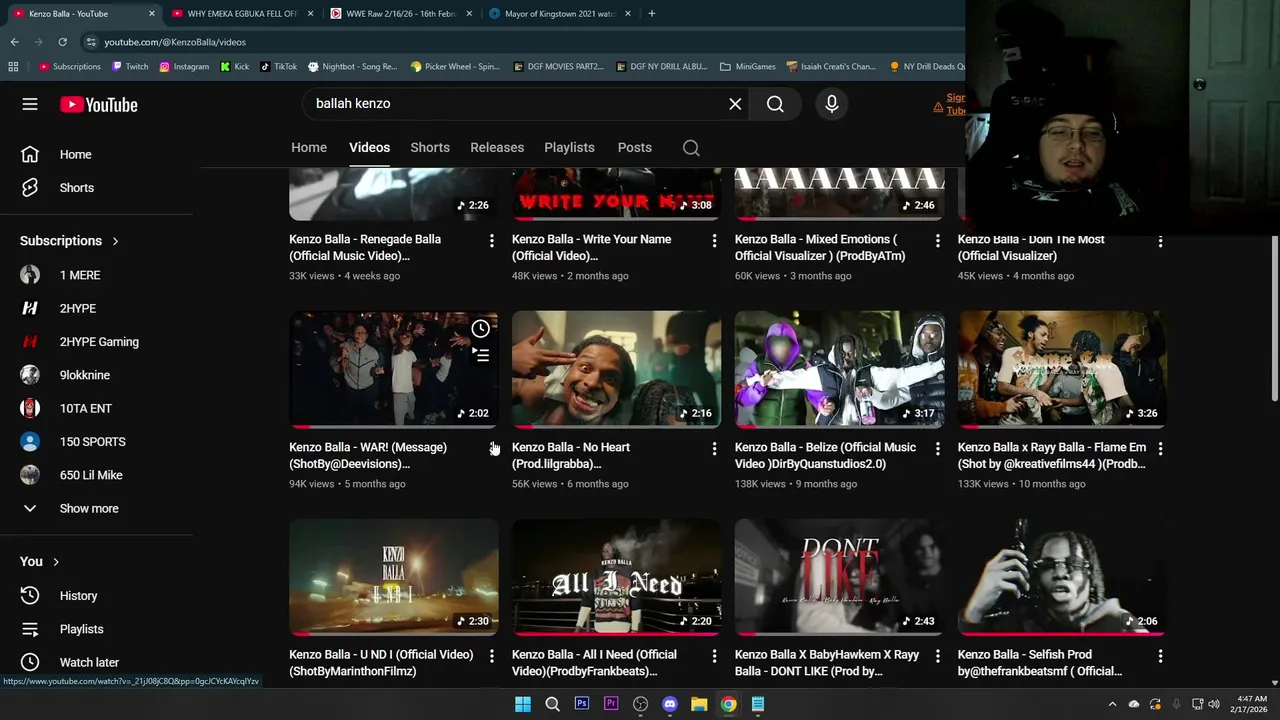Clear the search box with X
Screen dimensions: 1280x720
pyautogui.click(x=735, y=104)
